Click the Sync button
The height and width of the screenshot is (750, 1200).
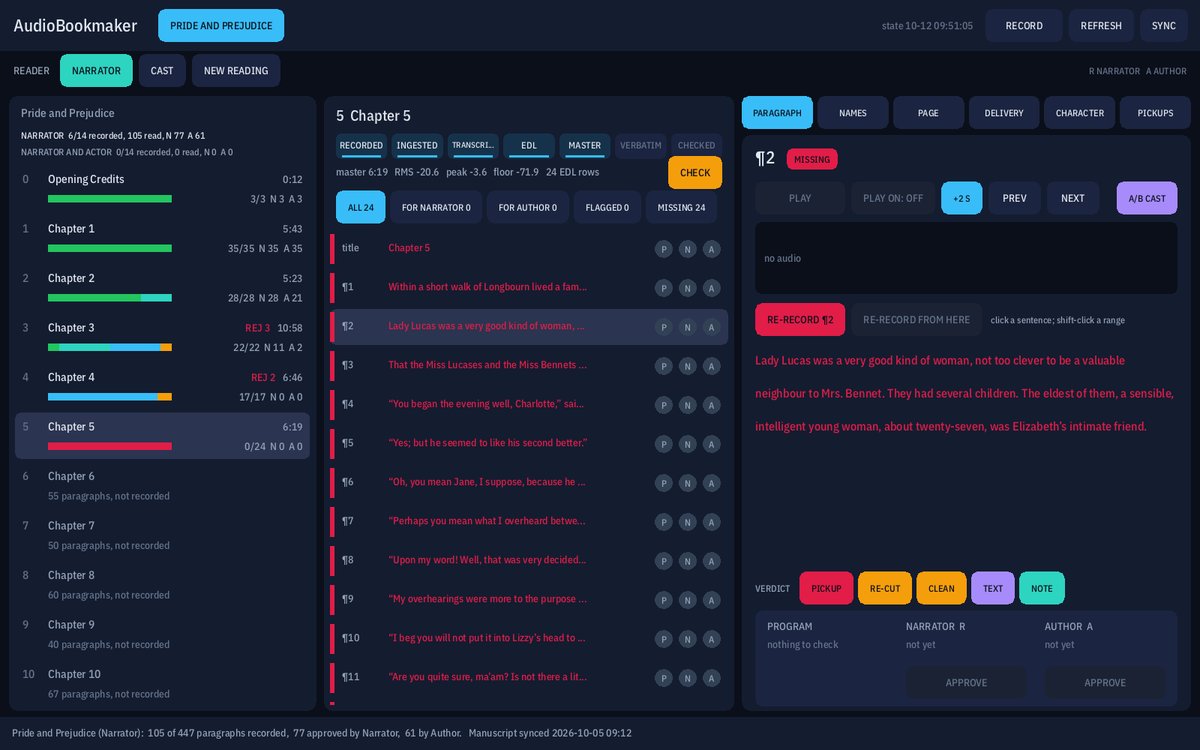1164,26
